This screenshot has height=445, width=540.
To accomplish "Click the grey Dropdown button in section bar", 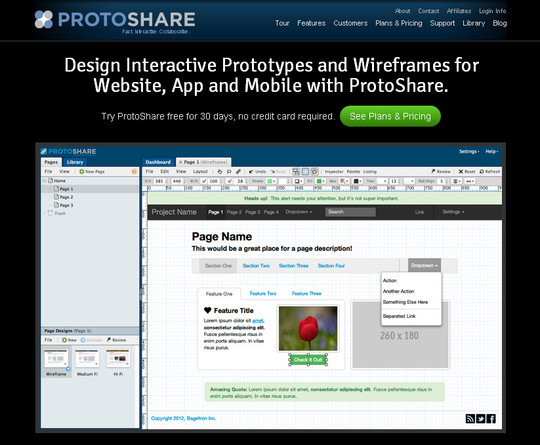I will coord(424,266).
